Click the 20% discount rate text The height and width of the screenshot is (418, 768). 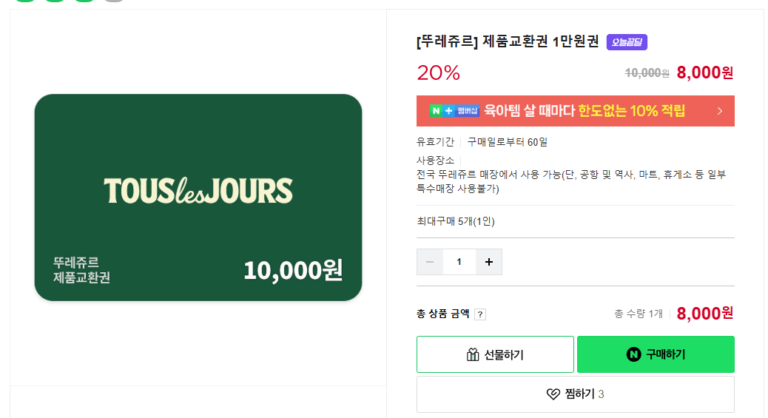point(438,72)
